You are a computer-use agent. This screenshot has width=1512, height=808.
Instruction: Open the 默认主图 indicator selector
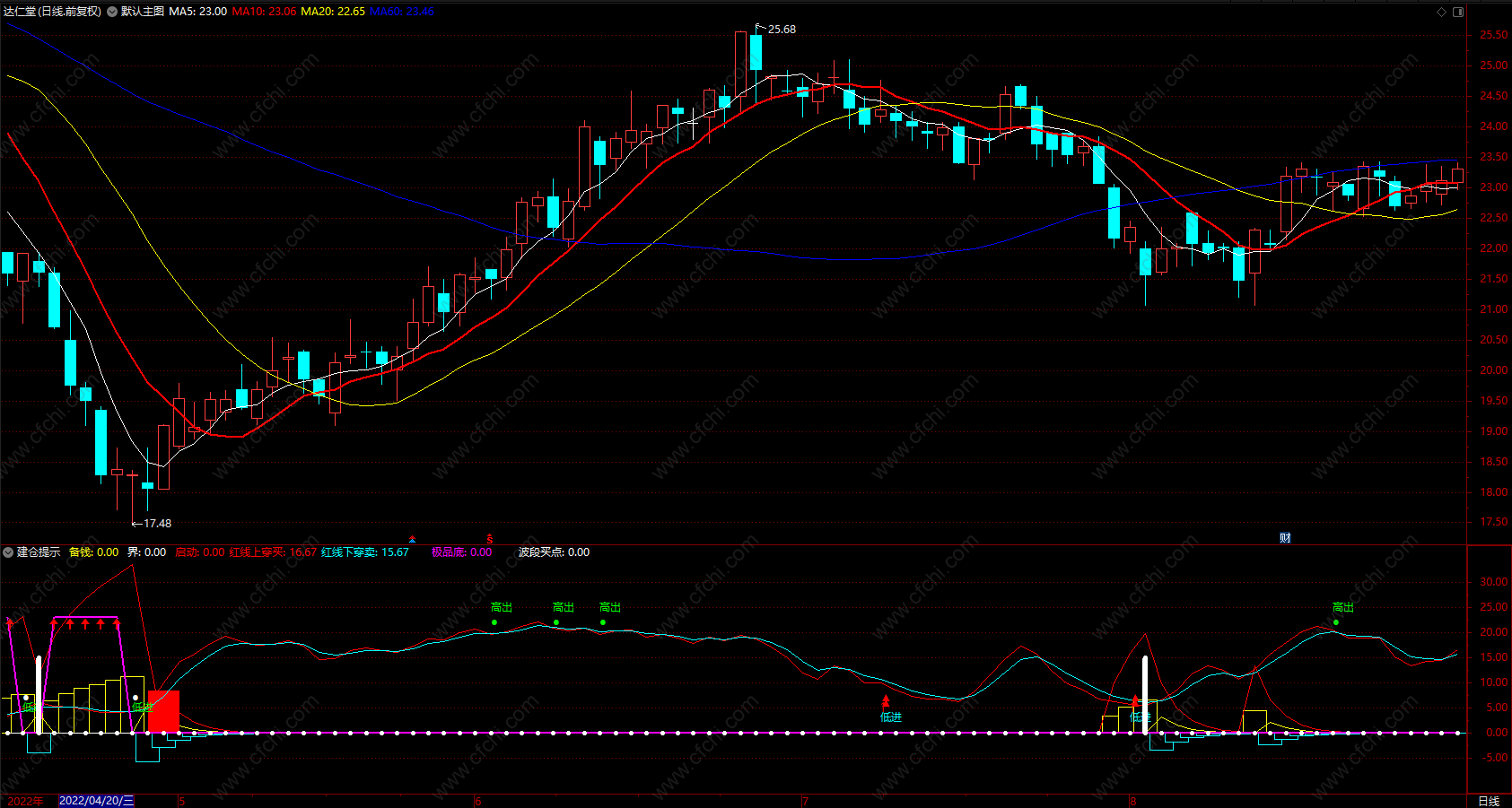coord(143,12)
